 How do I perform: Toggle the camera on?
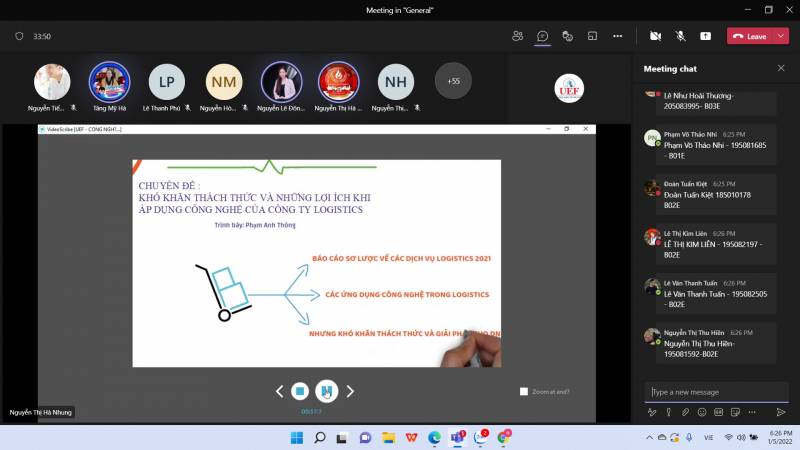click(655, 36)
